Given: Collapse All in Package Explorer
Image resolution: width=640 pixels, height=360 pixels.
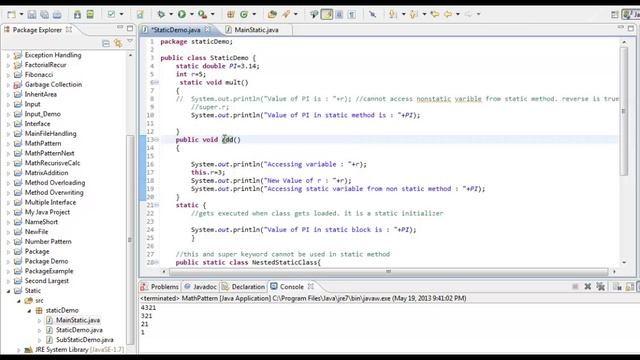Looking at the screenshot, I should [106, 43].
